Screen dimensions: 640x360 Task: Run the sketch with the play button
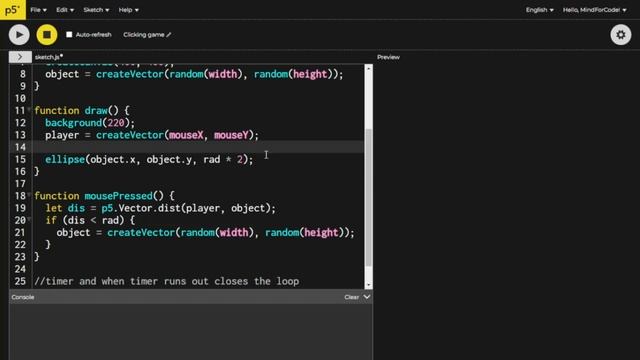(19, 35)
